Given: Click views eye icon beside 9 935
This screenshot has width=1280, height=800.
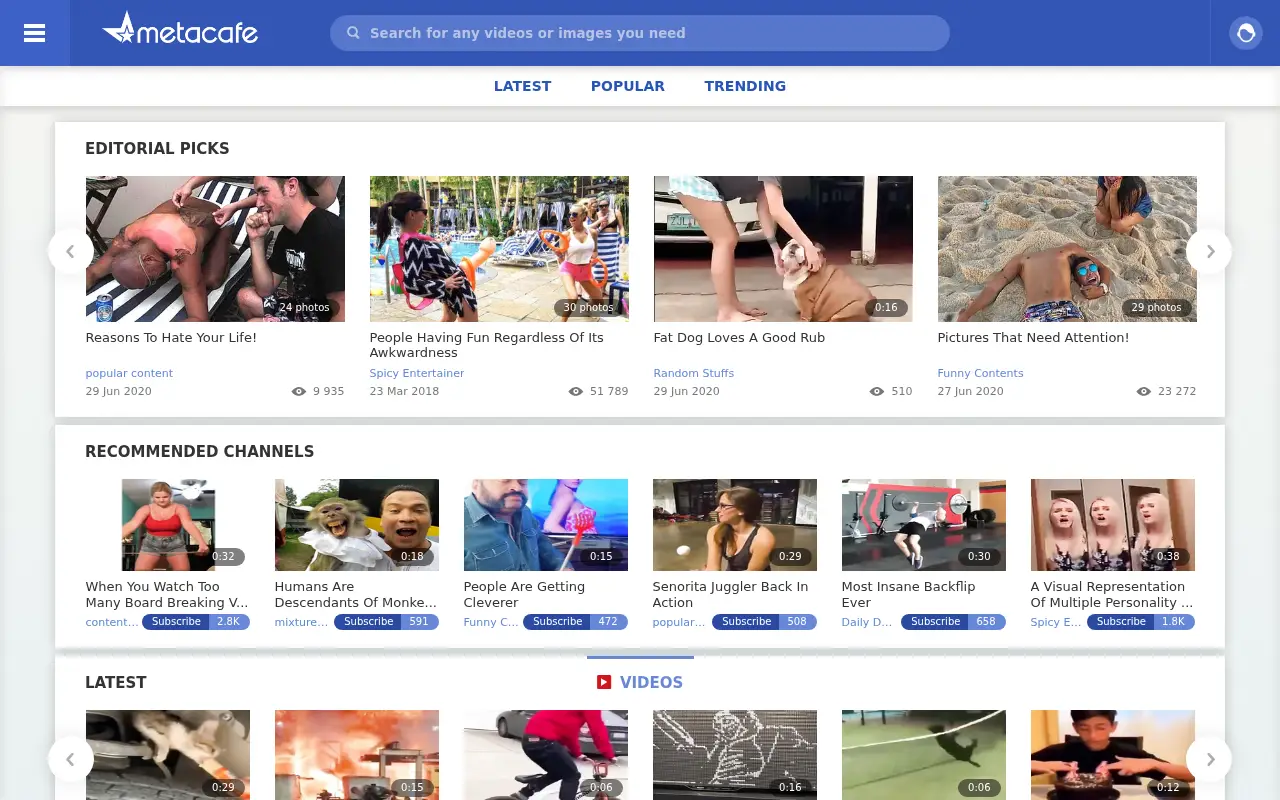Looking at the screenshot, I should [299, 391].
